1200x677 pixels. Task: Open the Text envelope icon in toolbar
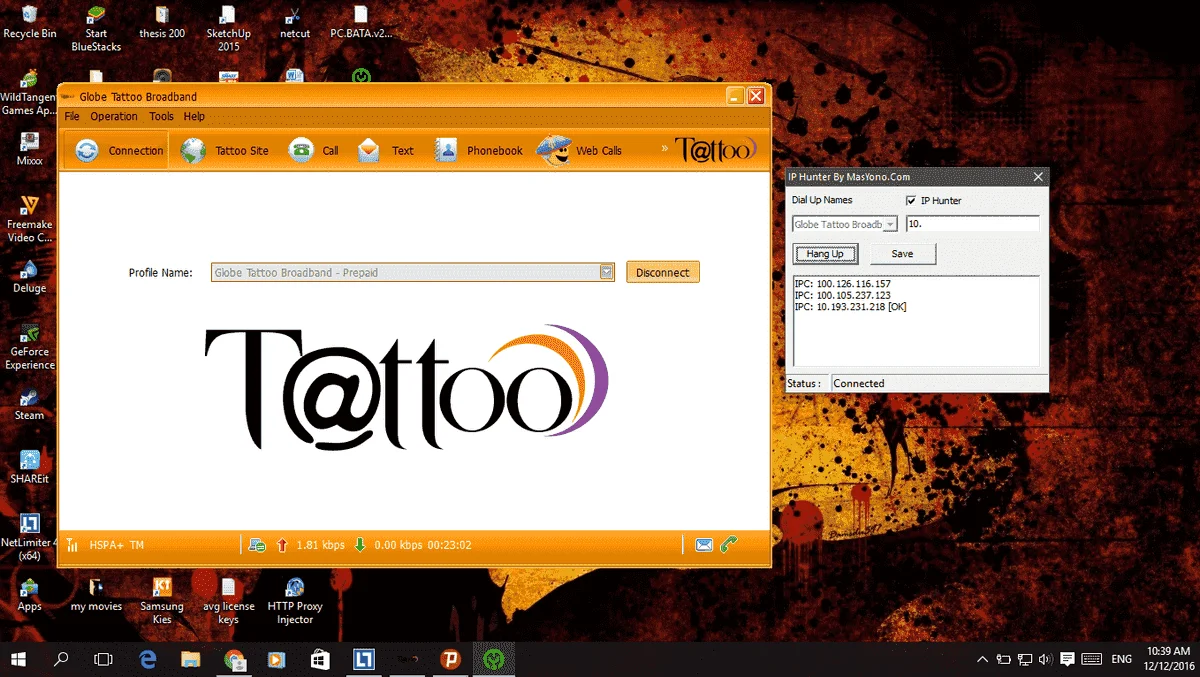(369, 151)
